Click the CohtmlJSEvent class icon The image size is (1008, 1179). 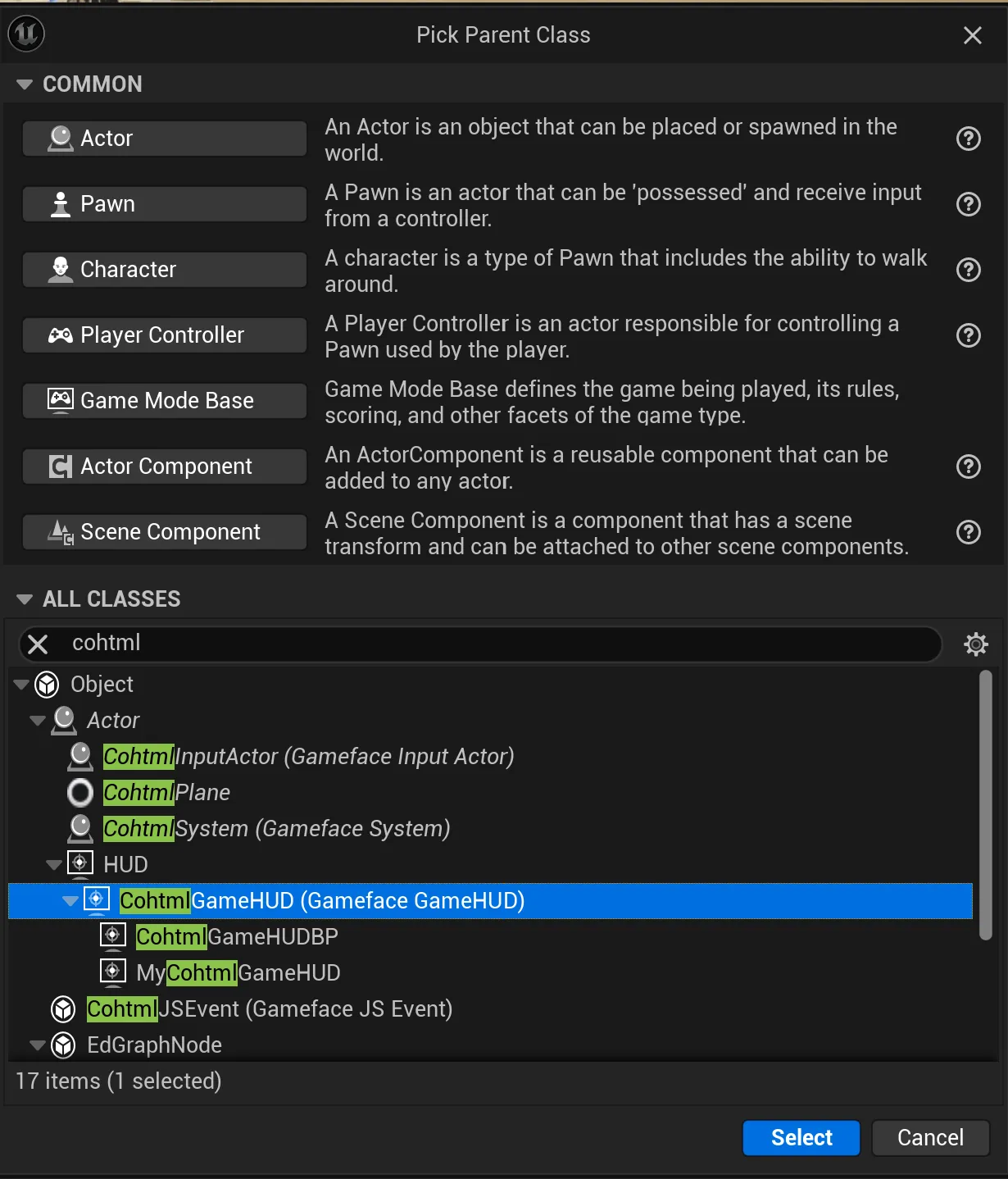coord(64,1009)
